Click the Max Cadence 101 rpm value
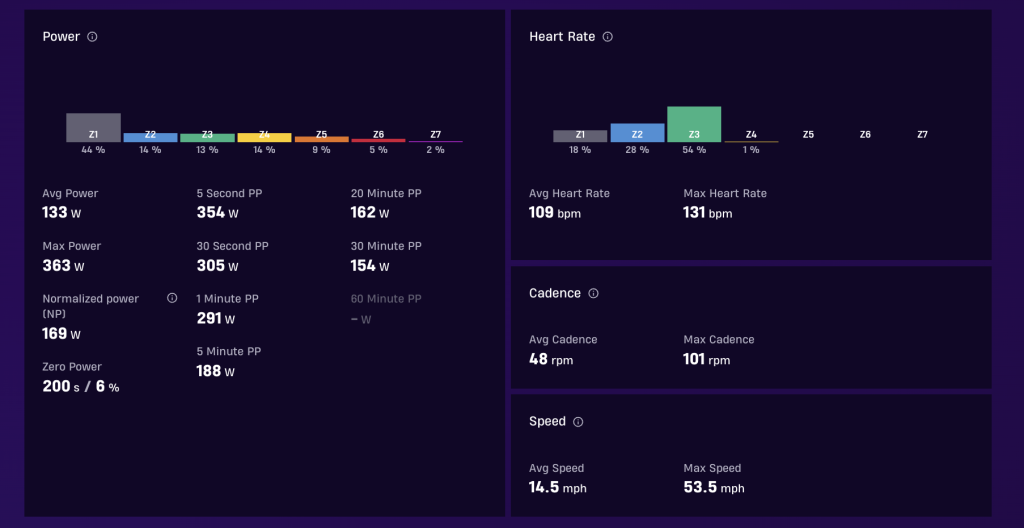1024x528 pixels. [x=707, y=359]
